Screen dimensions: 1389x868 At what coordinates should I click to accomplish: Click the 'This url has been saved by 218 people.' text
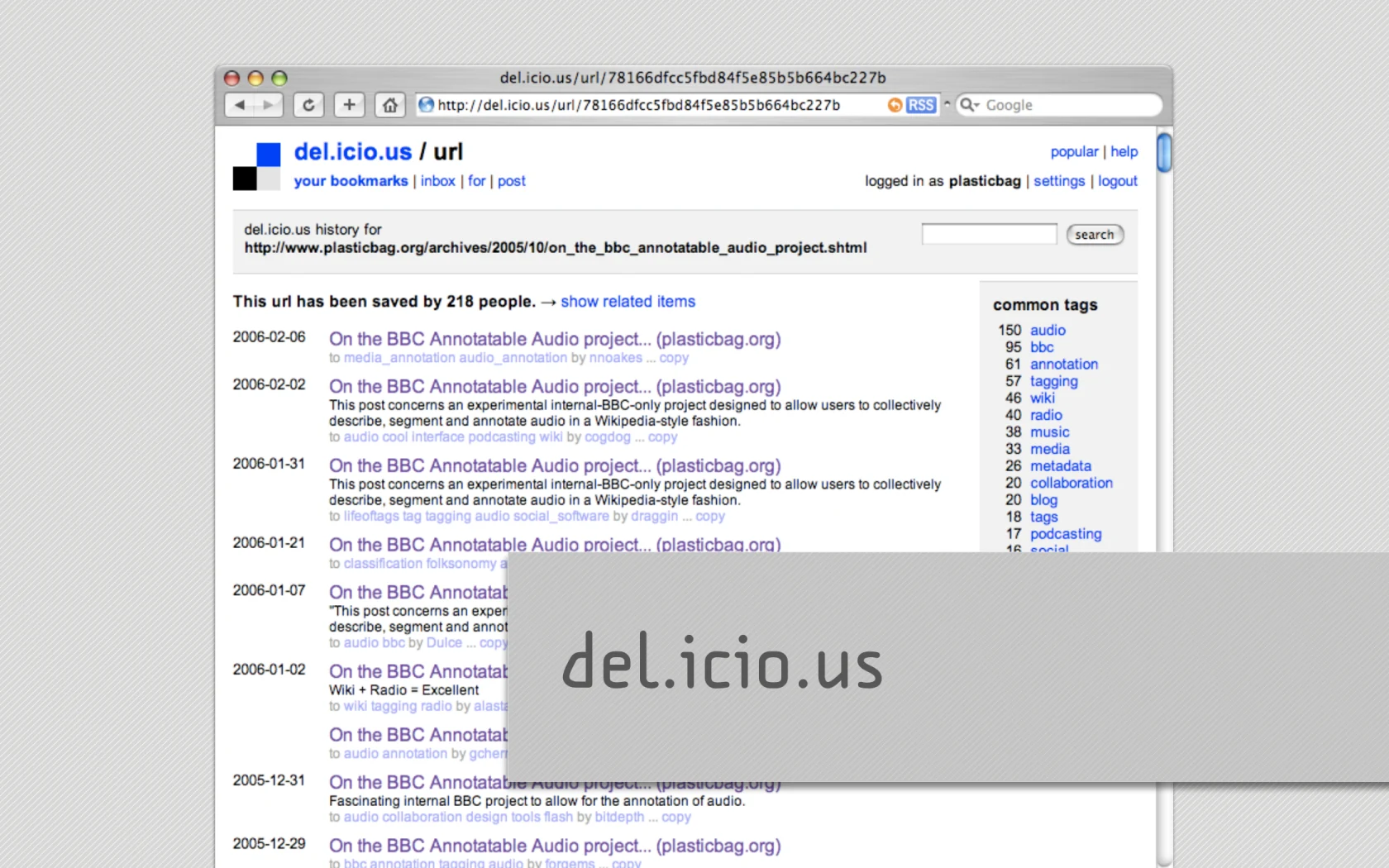384,302
